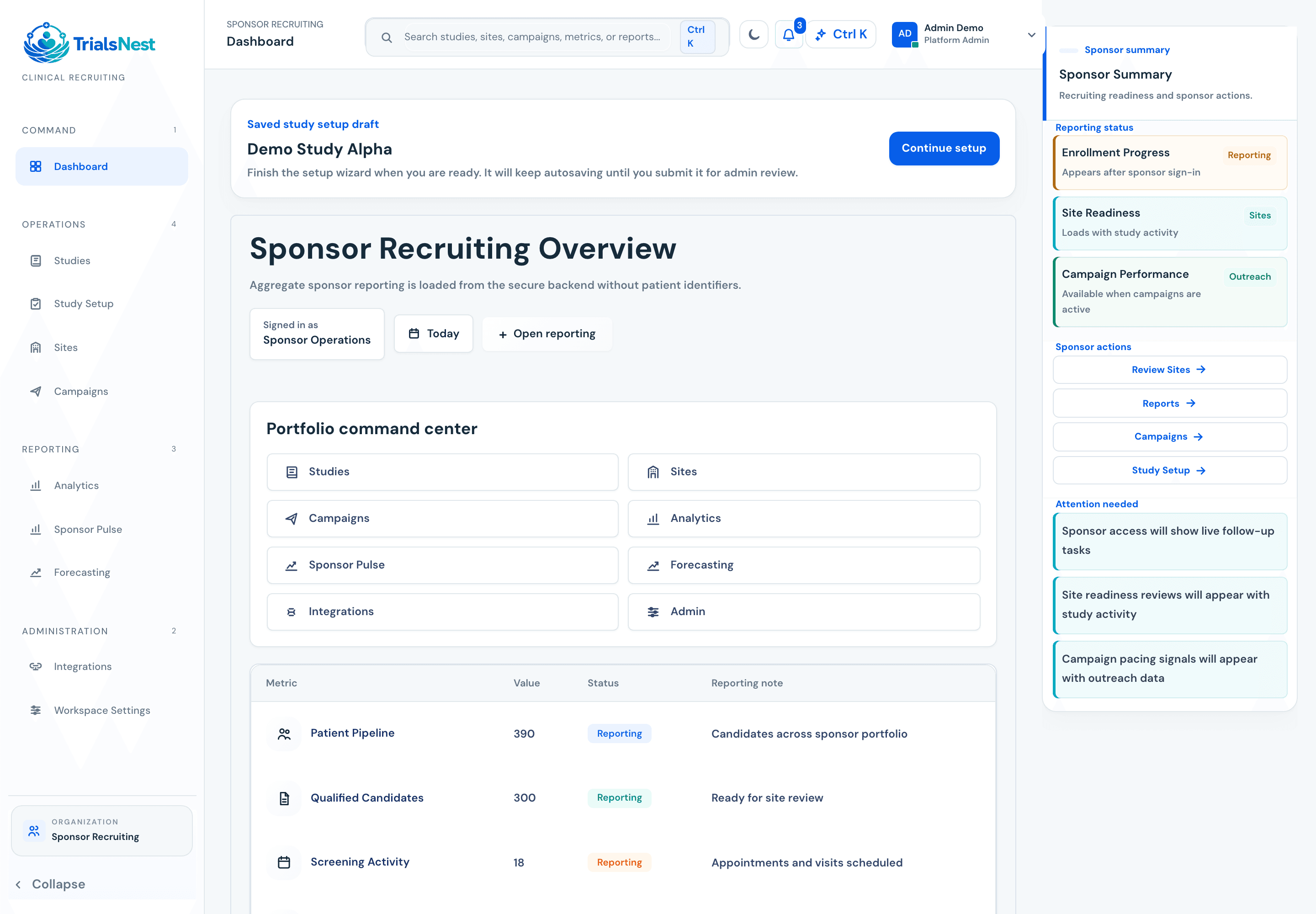Image resolution: width=1316 pixels, height=914 pixels.
Task: Click the Campaigns sponsor action link
Action: pos(1169,437)
